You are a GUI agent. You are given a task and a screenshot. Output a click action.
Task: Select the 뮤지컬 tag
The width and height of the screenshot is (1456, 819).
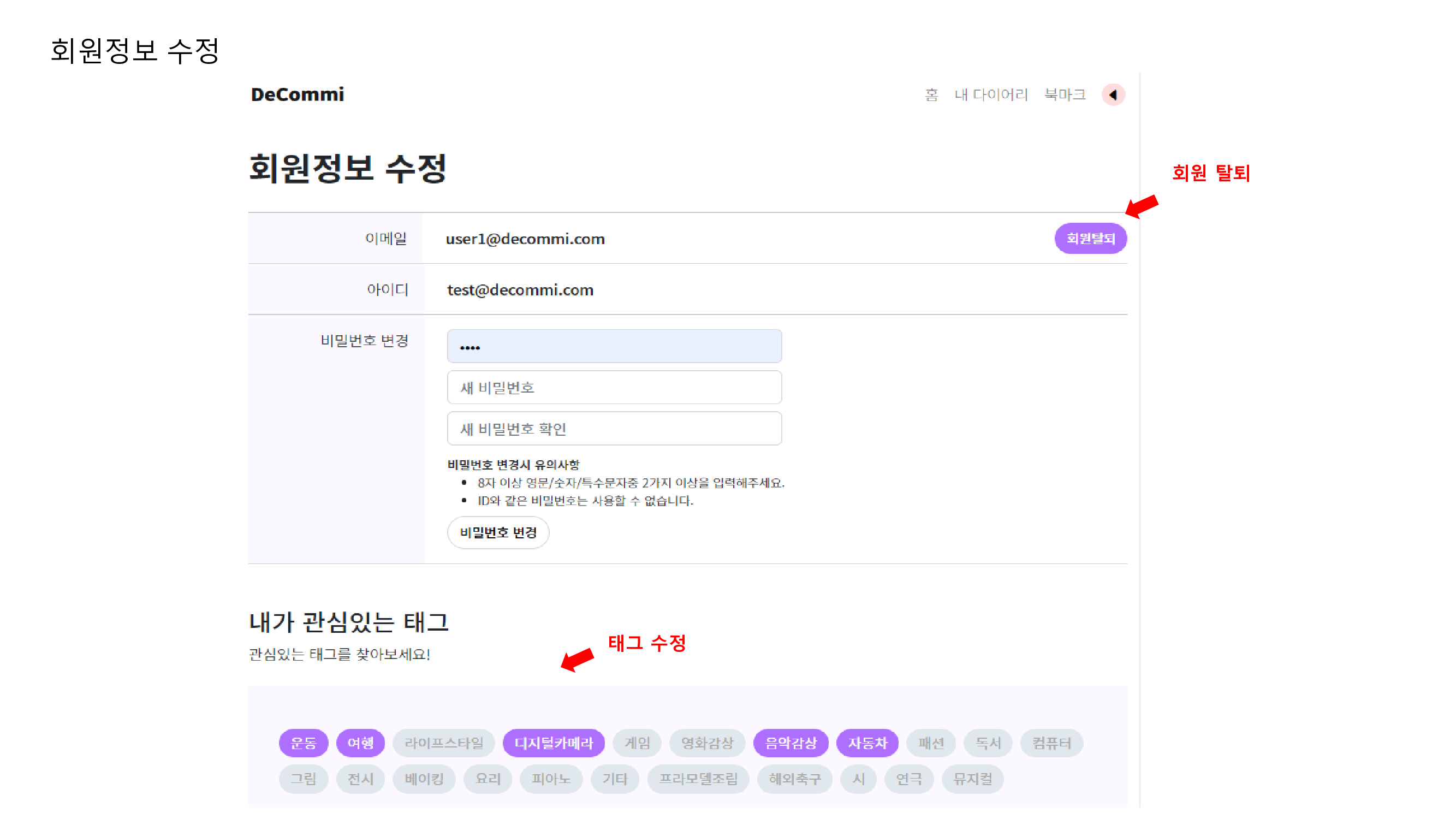(x=973, y=779)
